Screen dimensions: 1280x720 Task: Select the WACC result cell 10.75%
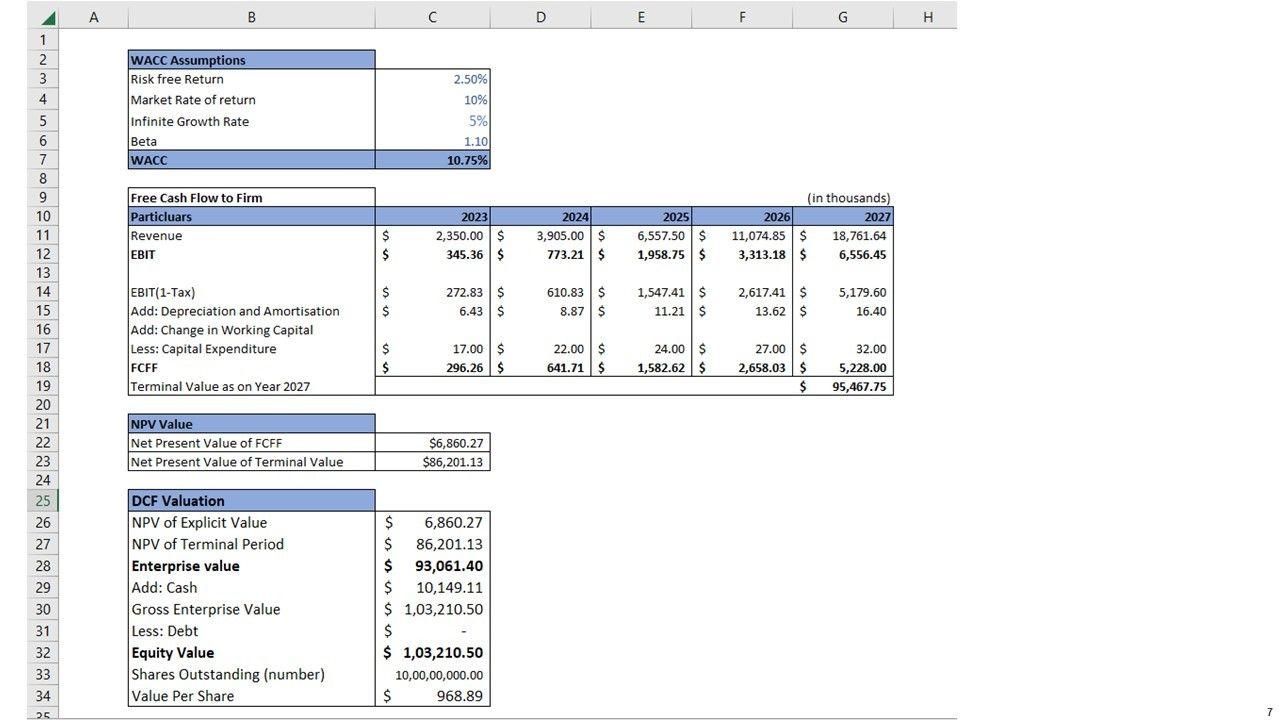(x=432, y=160)
